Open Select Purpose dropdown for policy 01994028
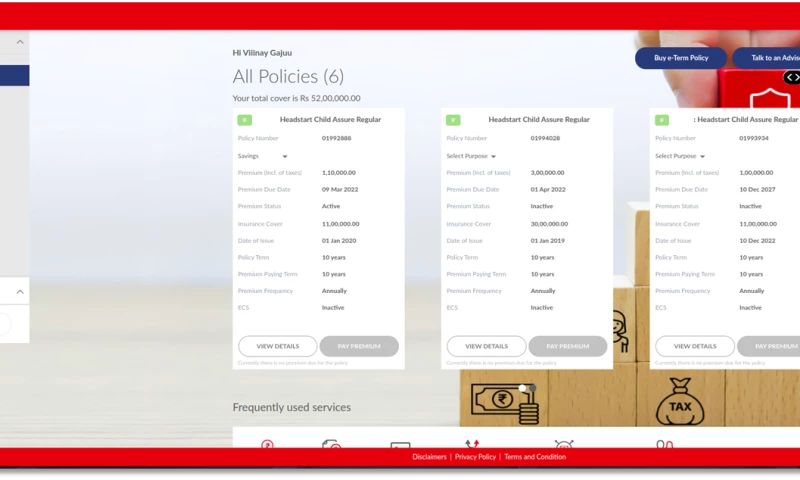 pyautogui.click(x=471, y=156)
